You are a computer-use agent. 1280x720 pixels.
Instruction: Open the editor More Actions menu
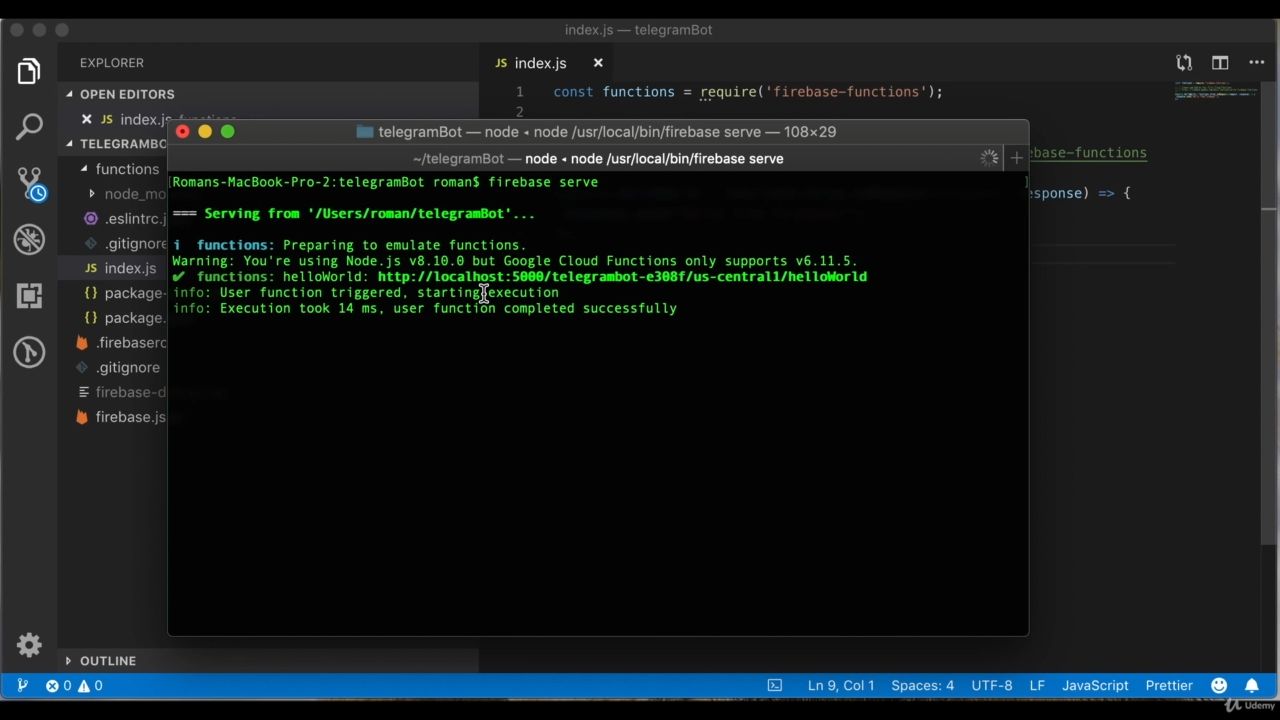[x=1256, y=63]
